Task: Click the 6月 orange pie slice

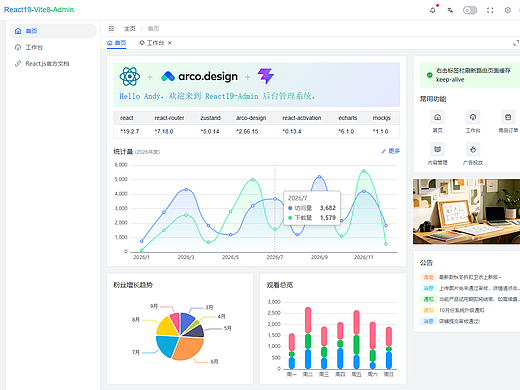Action: (188, 349)
